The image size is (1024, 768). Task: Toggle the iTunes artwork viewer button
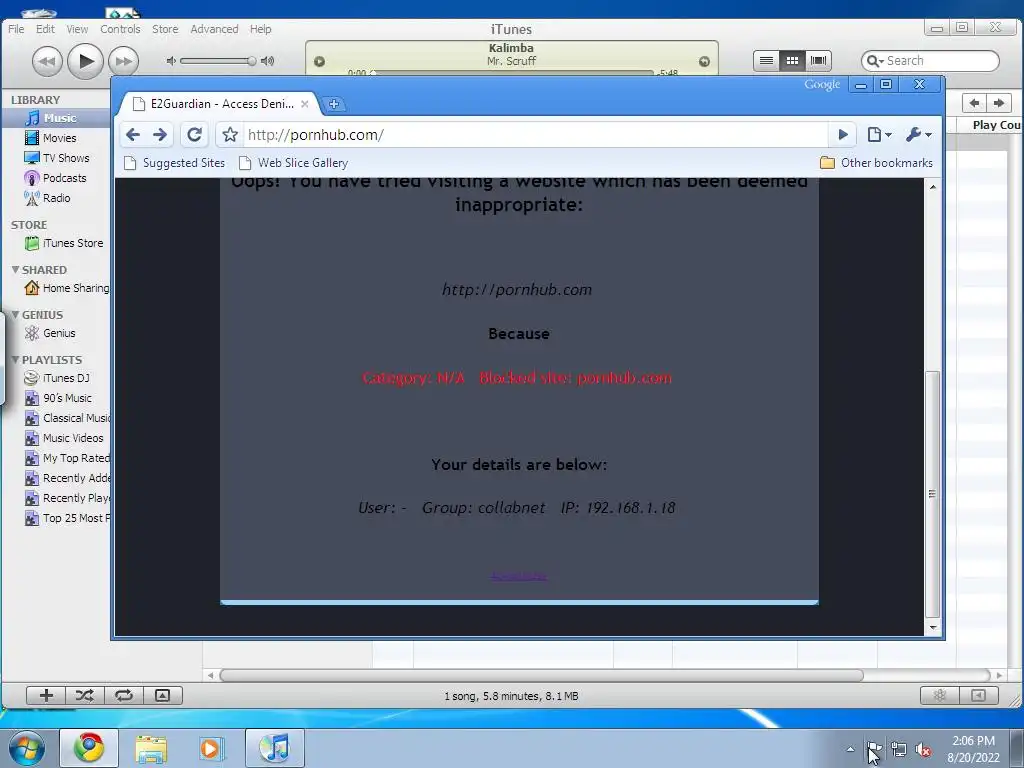pos(163,696)
